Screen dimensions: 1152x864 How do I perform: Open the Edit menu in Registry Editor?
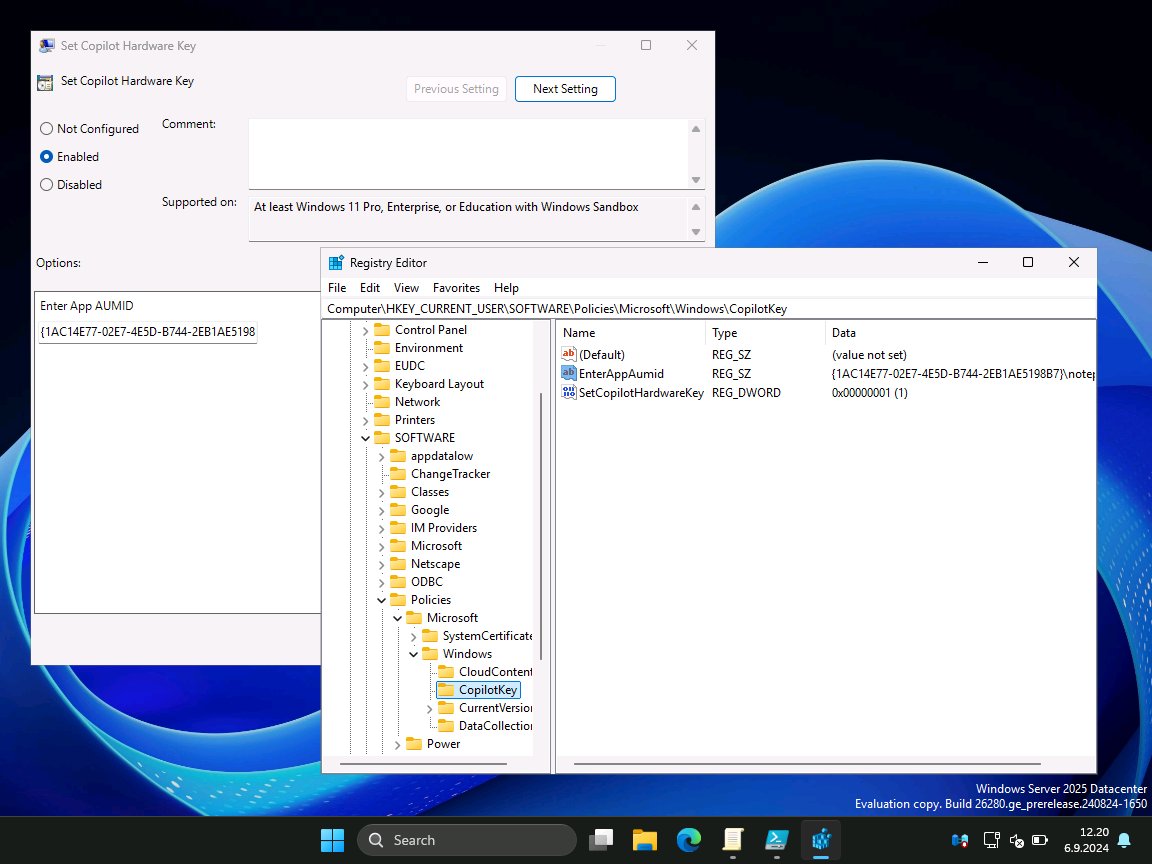tap(369, 287)
